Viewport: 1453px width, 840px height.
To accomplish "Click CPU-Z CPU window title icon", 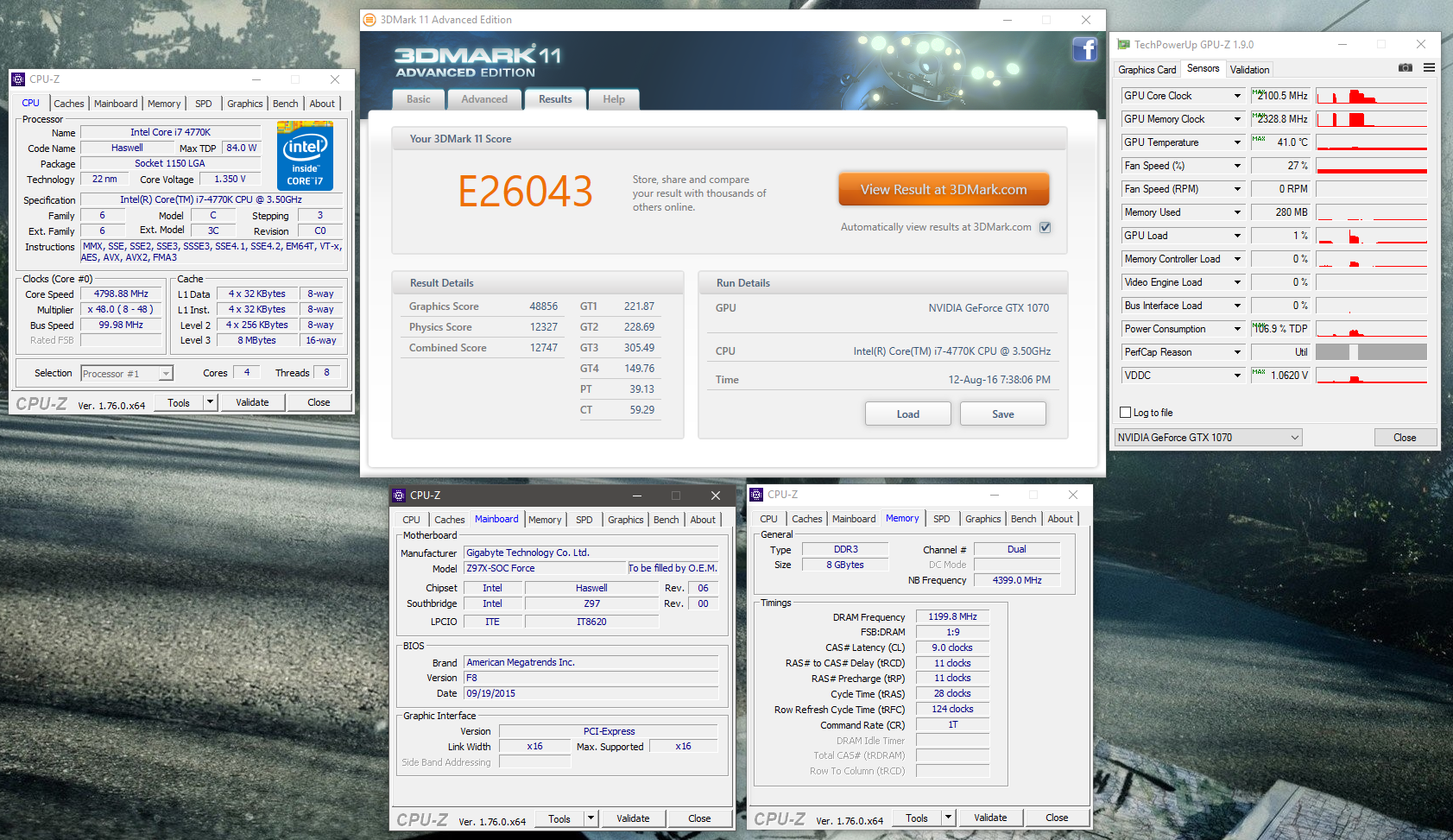I will (18, 79).
